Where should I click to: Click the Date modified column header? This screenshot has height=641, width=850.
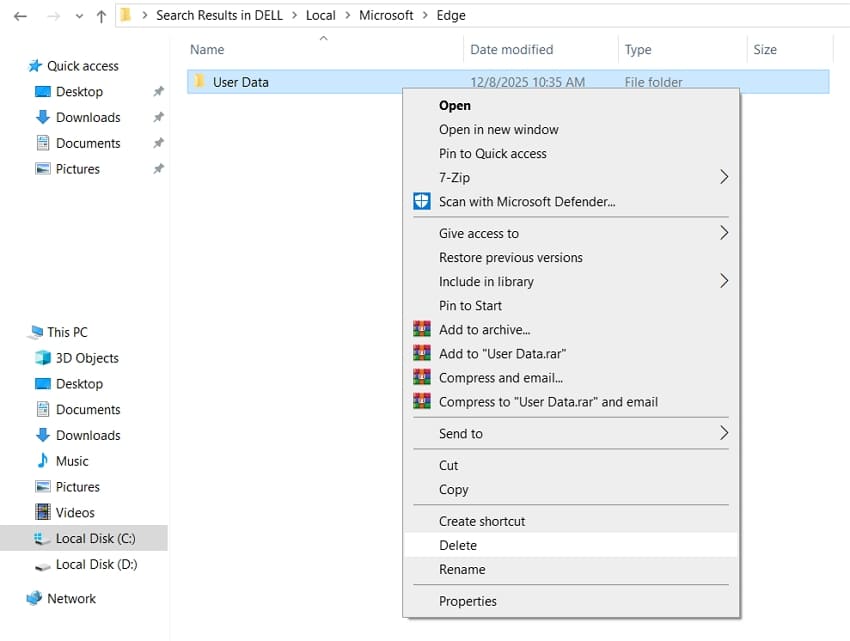pyautogui.click(x=511, y=49)
